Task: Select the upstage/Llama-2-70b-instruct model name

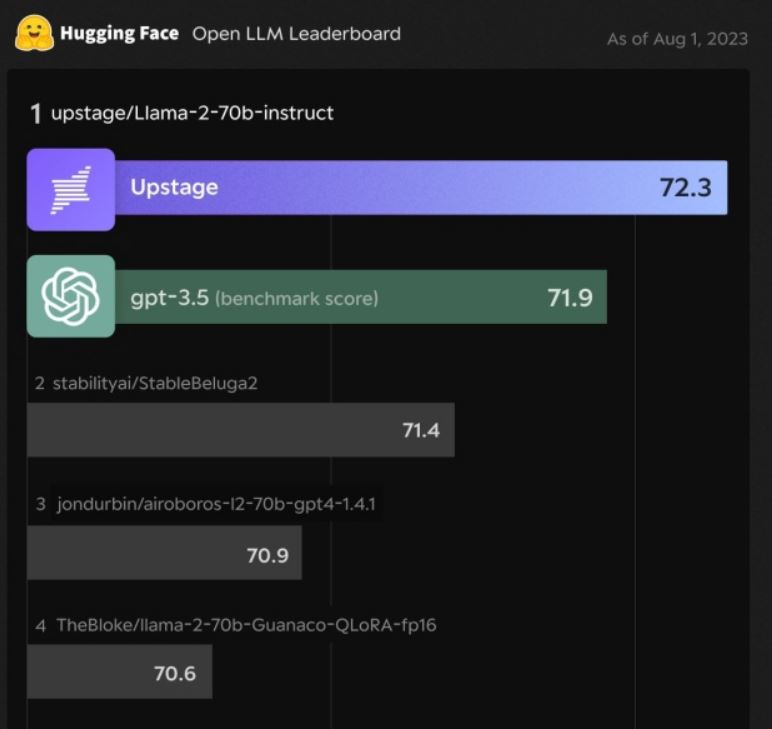Action: pyautogui.click(x=193, y=113)
